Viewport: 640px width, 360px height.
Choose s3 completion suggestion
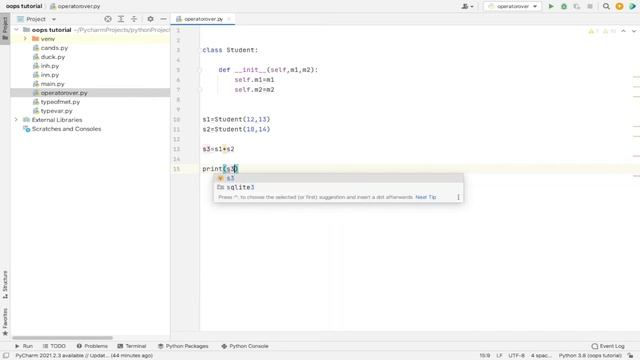(338, 178)
